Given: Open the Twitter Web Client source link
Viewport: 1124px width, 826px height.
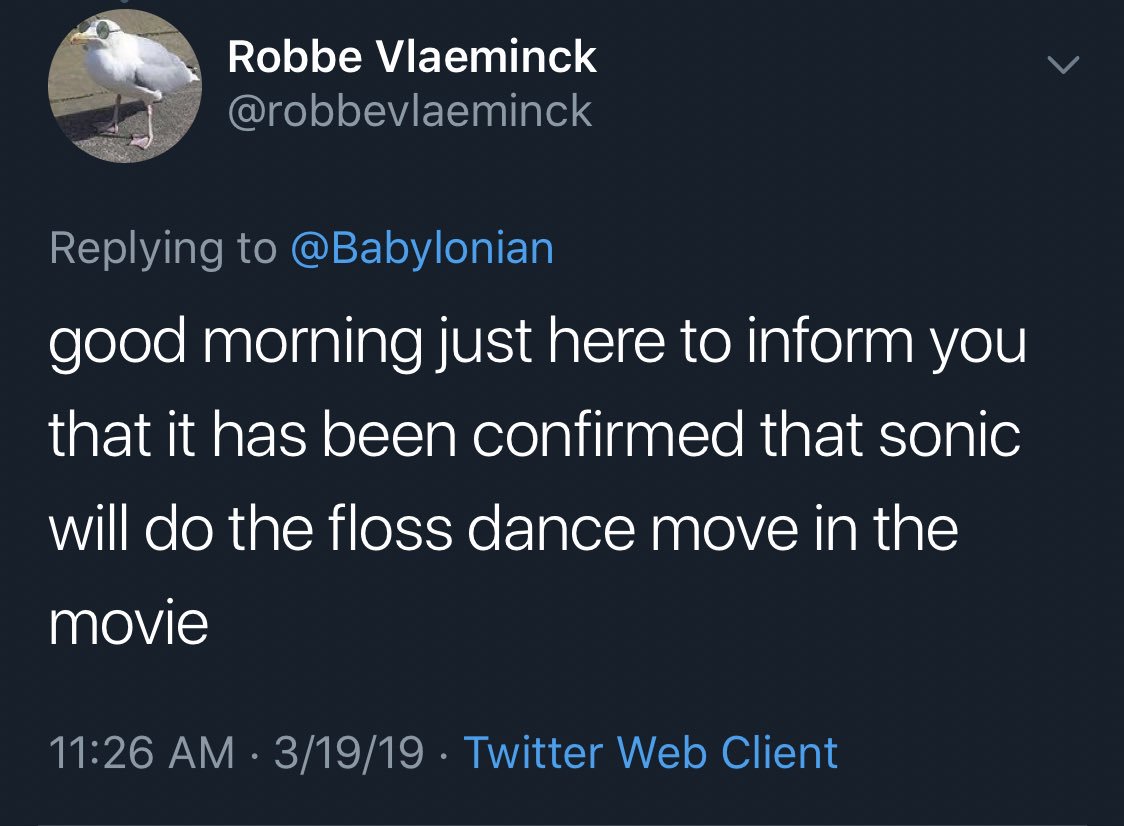Looking at the screenshot, I should (651, 752).
